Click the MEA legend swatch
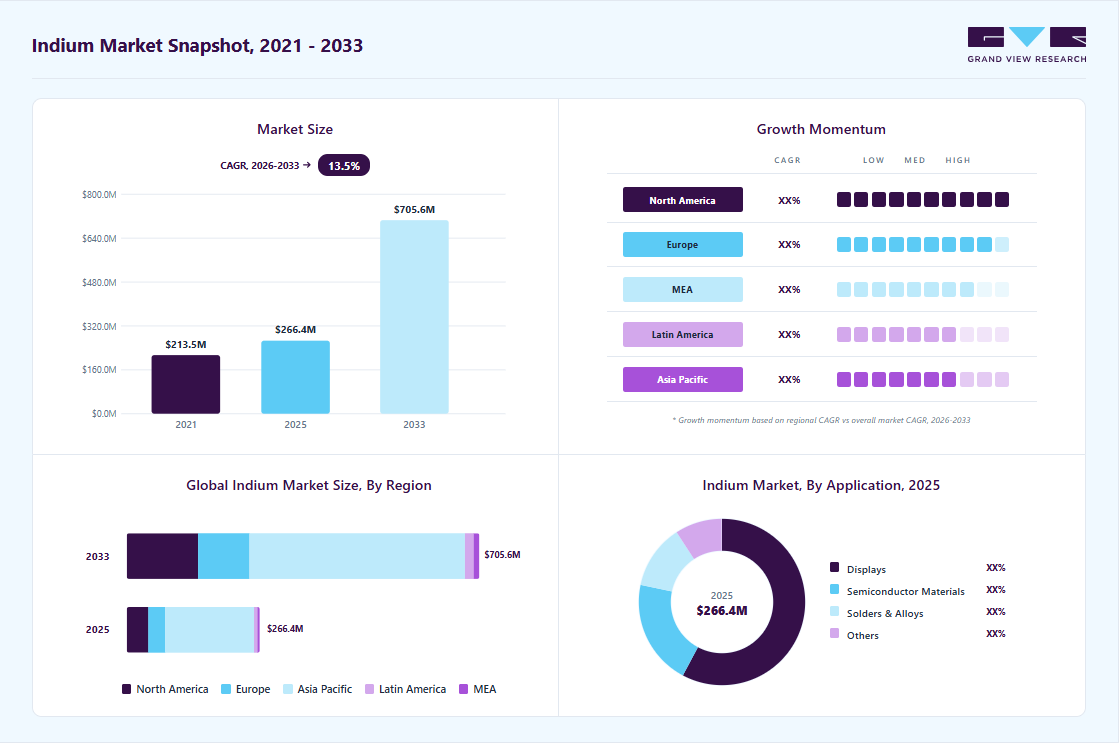The height and width of the screenshot is (745, 1119). 464,689
